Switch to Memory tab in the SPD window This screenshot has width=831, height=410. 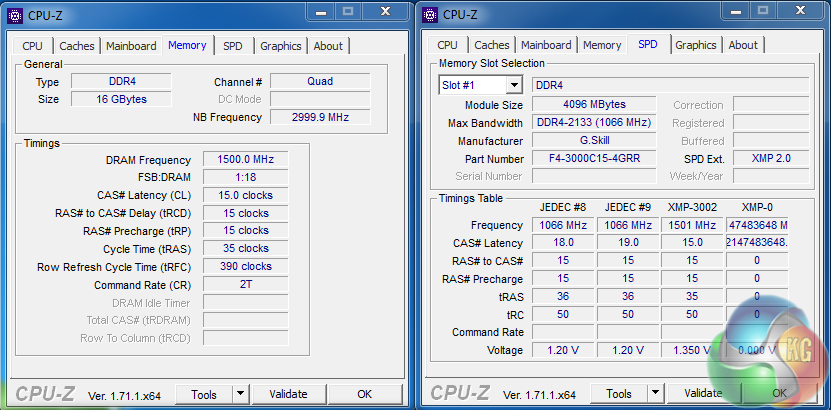(x=602, y=45)
